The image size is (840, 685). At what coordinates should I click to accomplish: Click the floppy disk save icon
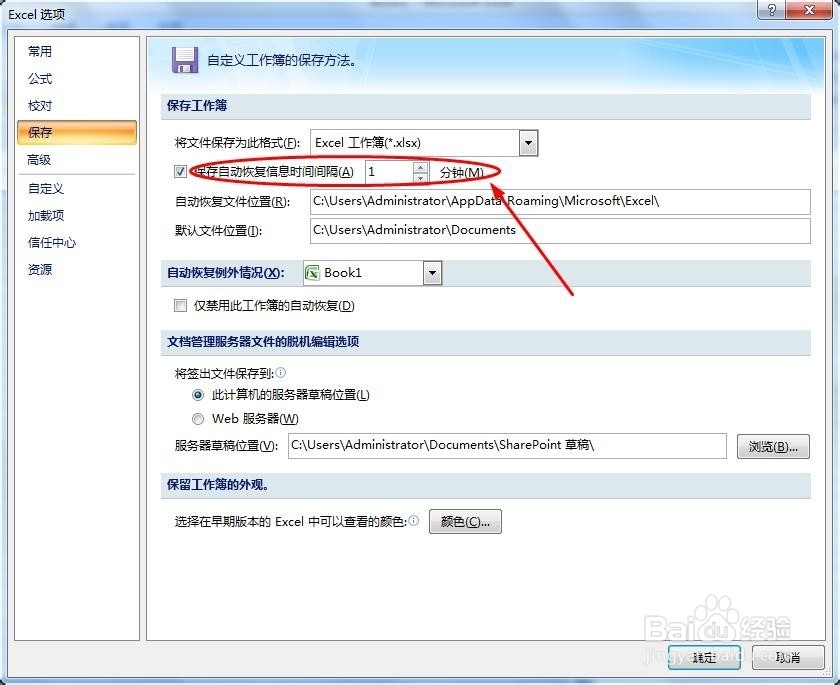point(185,60)
